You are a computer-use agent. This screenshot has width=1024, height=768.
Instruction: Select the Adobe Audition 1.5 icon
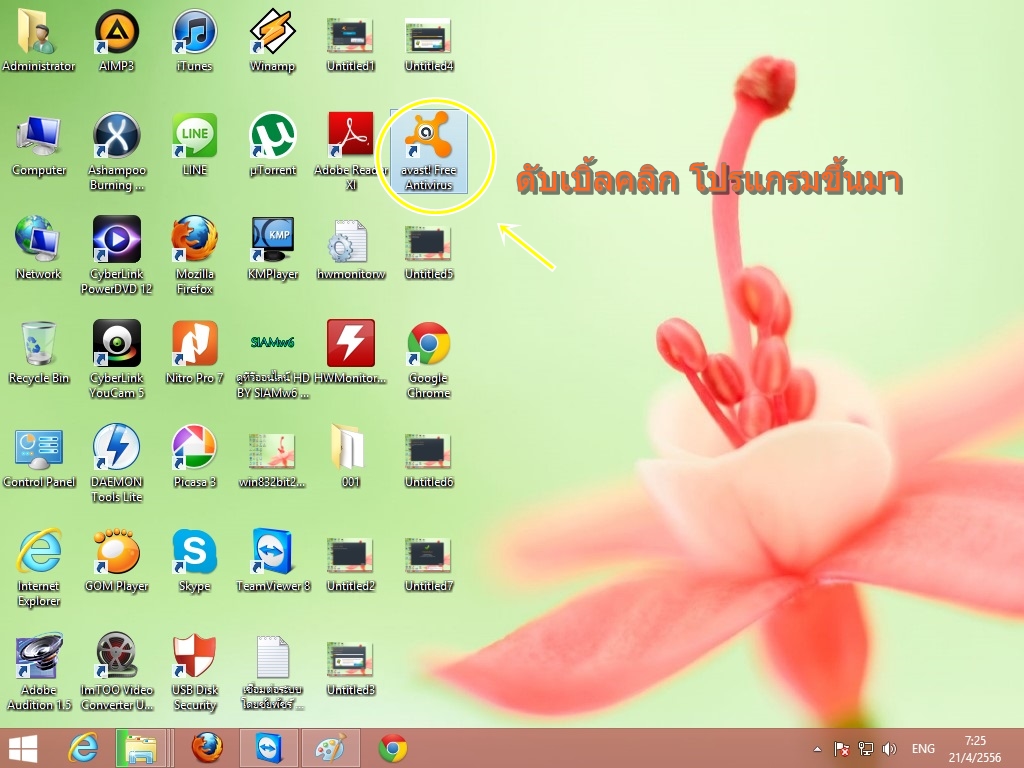(x=39, y=671)
